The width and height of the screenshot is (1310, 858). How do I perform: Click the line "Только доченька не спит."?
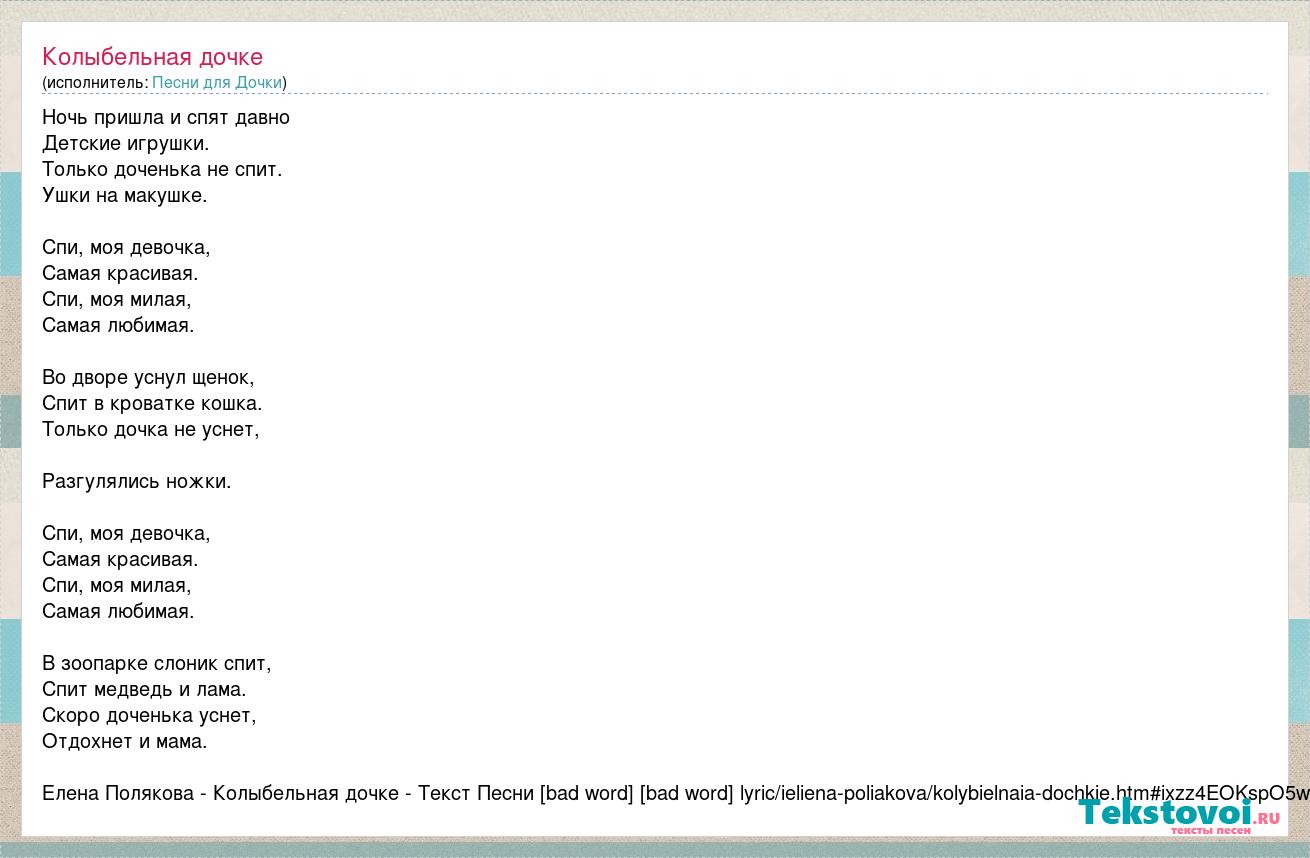click(162, 169)
